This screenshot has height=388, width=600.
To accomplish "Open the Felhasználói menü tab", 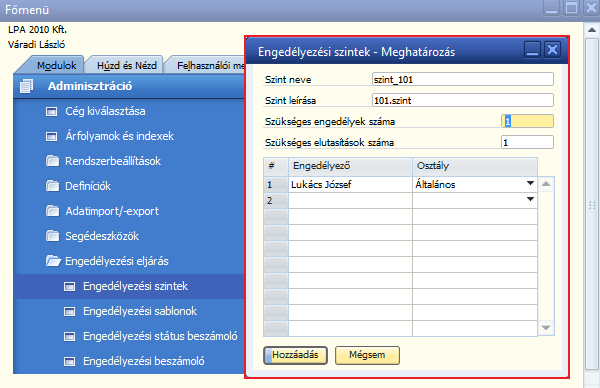I will [x=210, y=65].
